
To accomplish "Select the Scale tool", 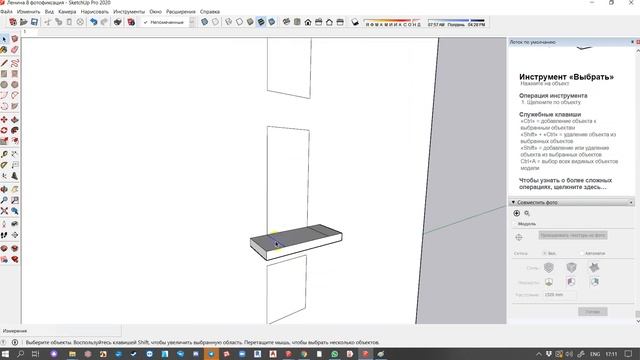I will 4,141.
